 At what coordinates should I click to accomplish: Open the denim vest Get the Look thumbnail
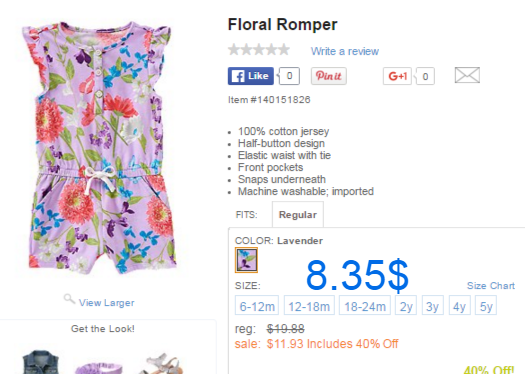coord(41,362)
